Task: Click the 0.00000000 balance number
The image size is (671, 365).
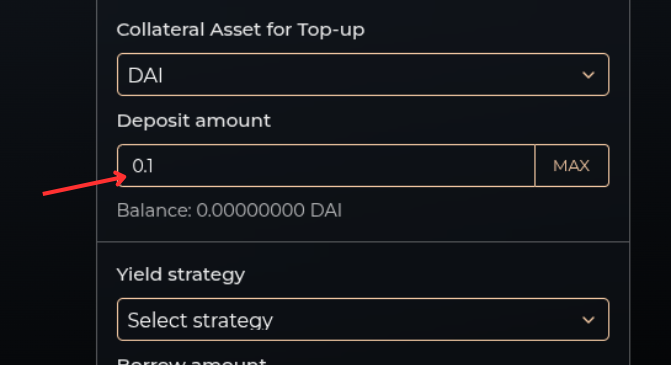Action: click(x=250, y=211)
